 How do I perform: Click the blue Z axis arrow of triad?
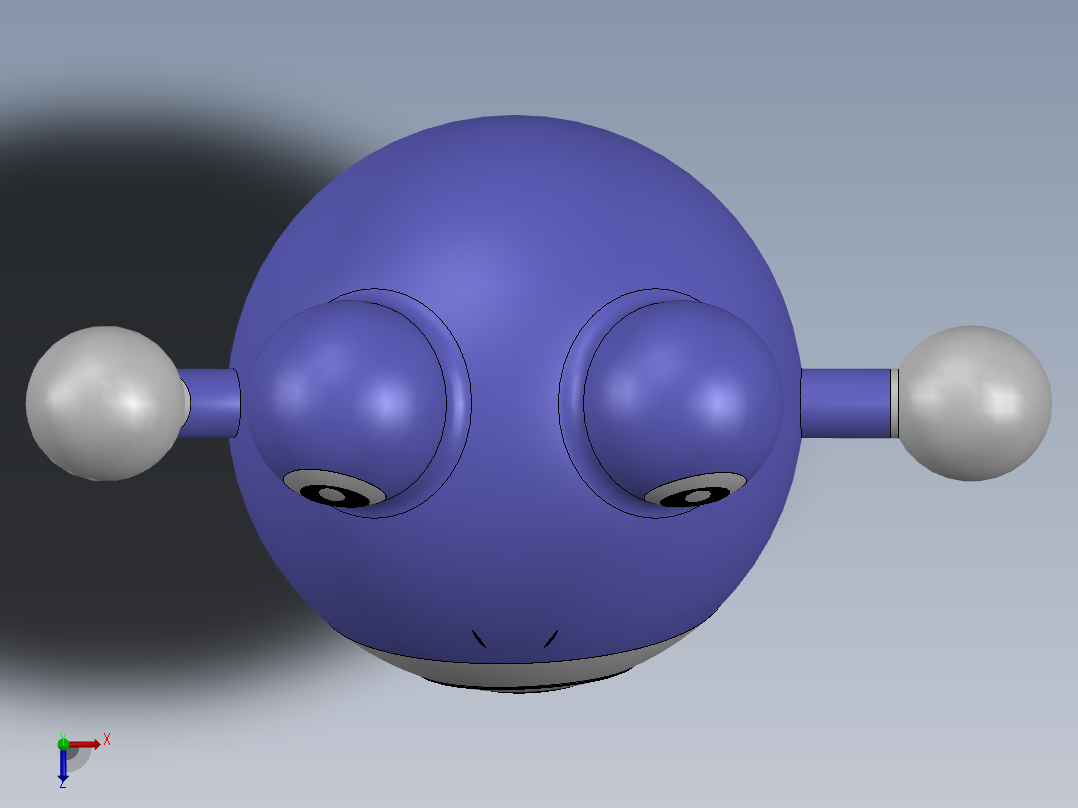[63, 765]
